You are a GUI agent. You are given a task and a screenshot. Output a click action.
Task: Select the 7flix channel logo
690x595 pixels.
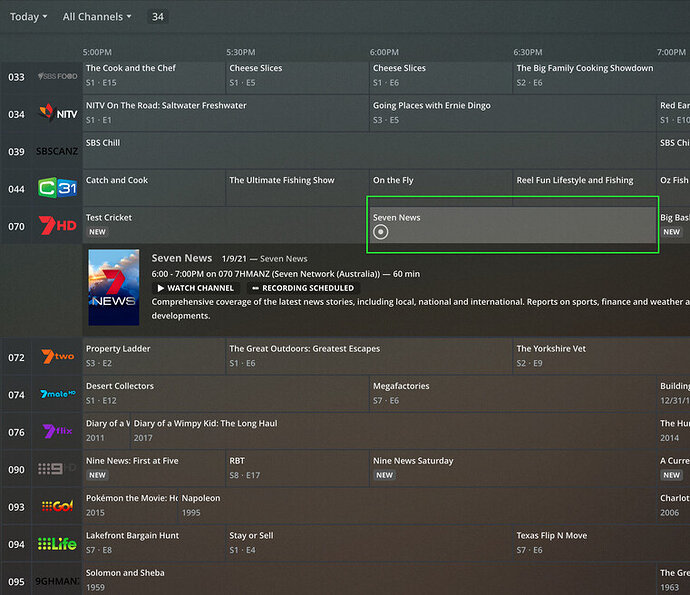point(58,431)
